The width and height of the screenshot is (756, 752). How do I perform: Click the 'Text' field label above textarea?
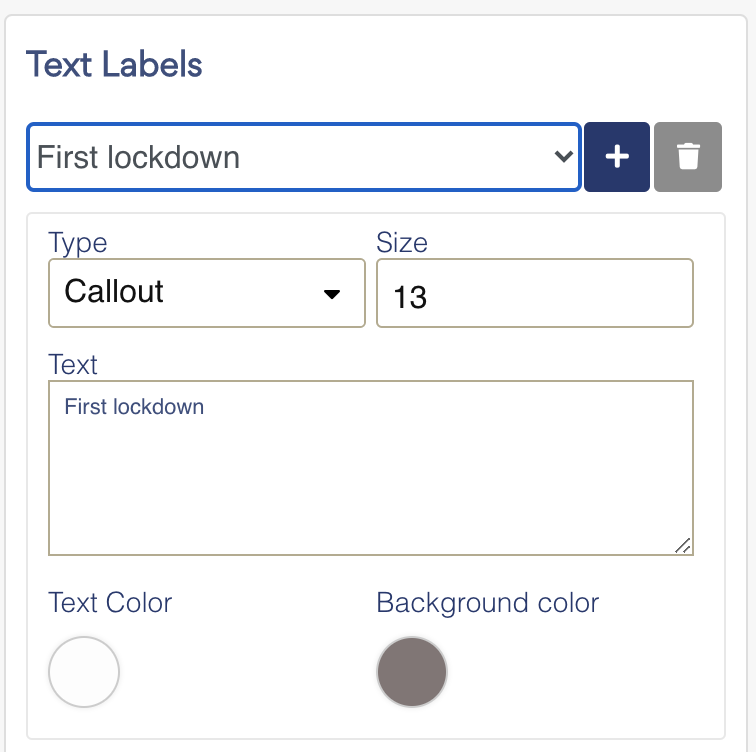coord(73,364)
